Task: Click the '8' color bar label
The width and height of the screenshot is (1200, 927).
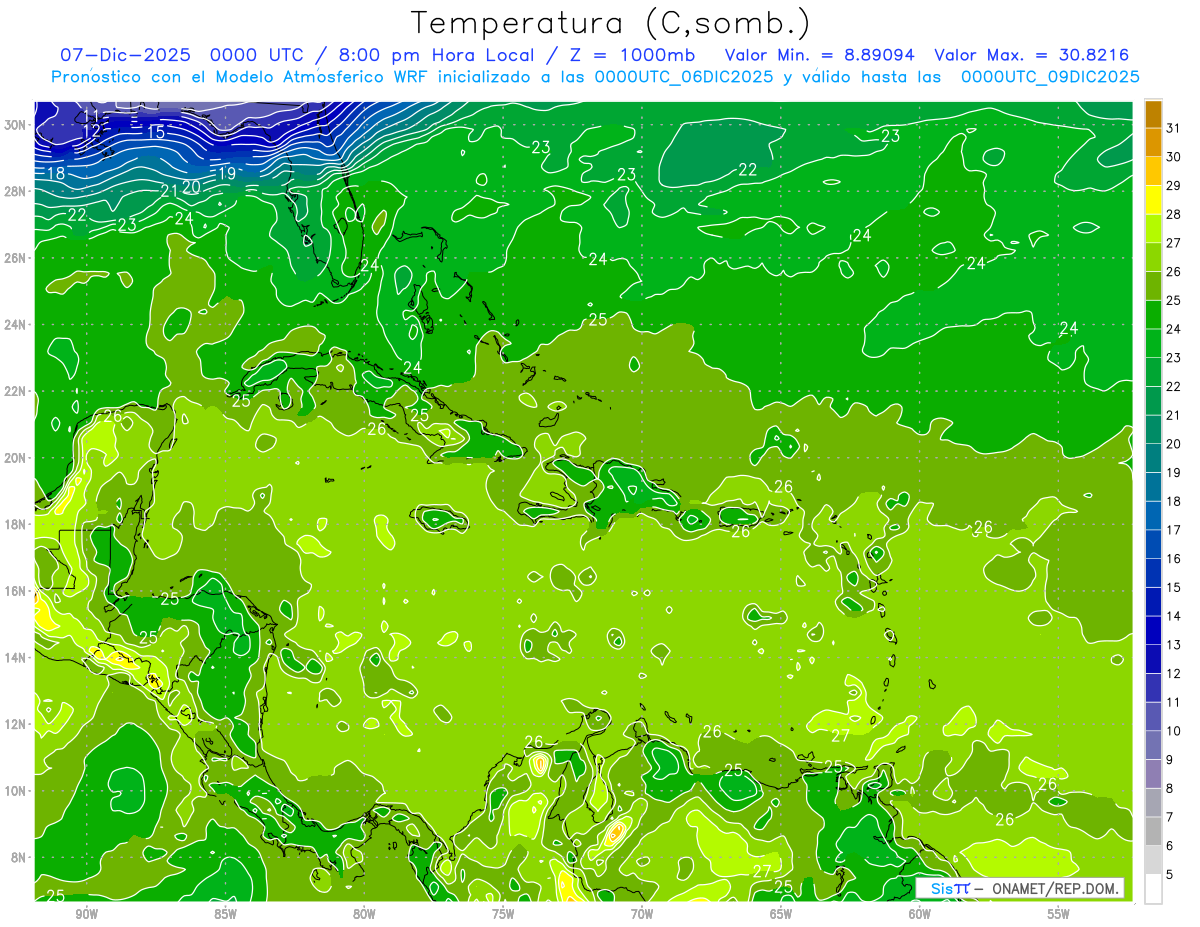Action: click(x=1170, y=788)
